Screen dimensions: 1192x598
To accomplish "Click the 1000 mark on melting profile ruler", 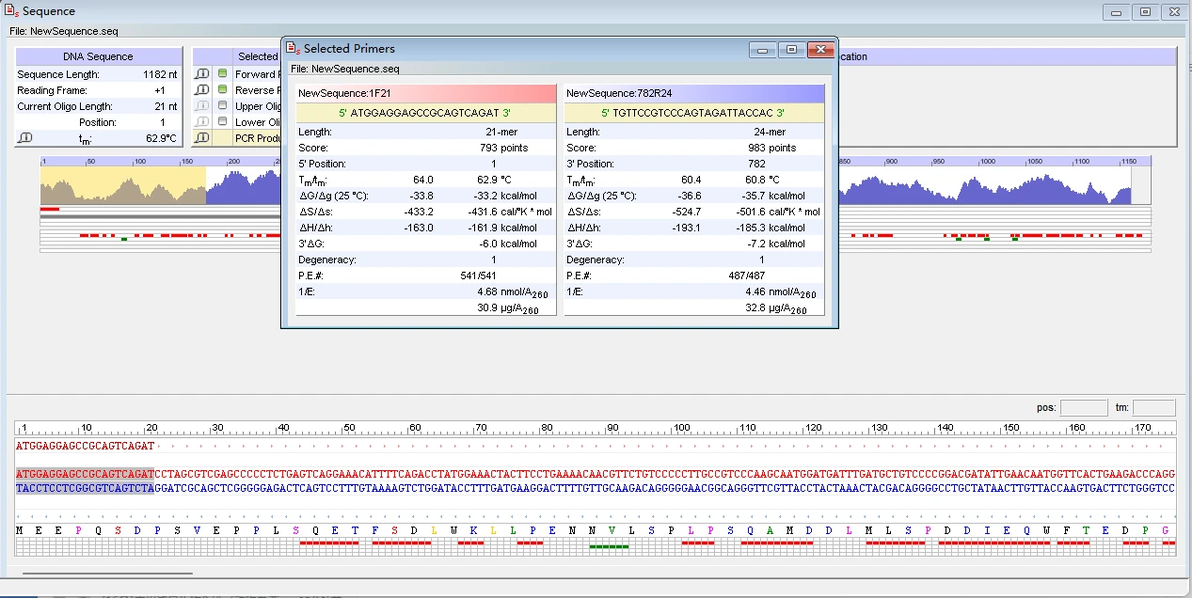I will (987, 161).
